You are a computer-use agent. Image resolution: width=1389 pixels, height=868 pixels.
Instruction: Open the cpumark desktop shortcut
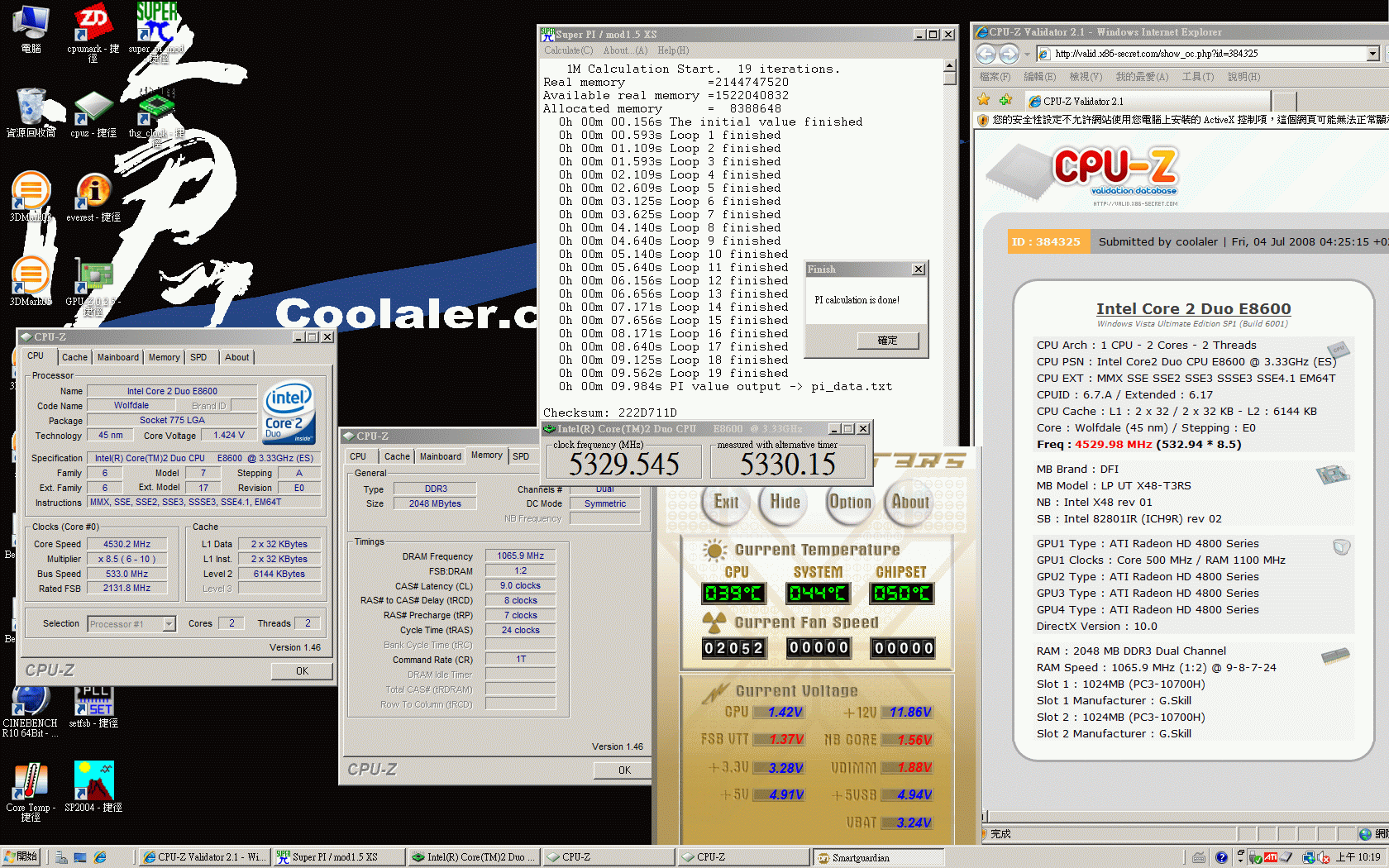pyautogui.click(x=93, y=31)
